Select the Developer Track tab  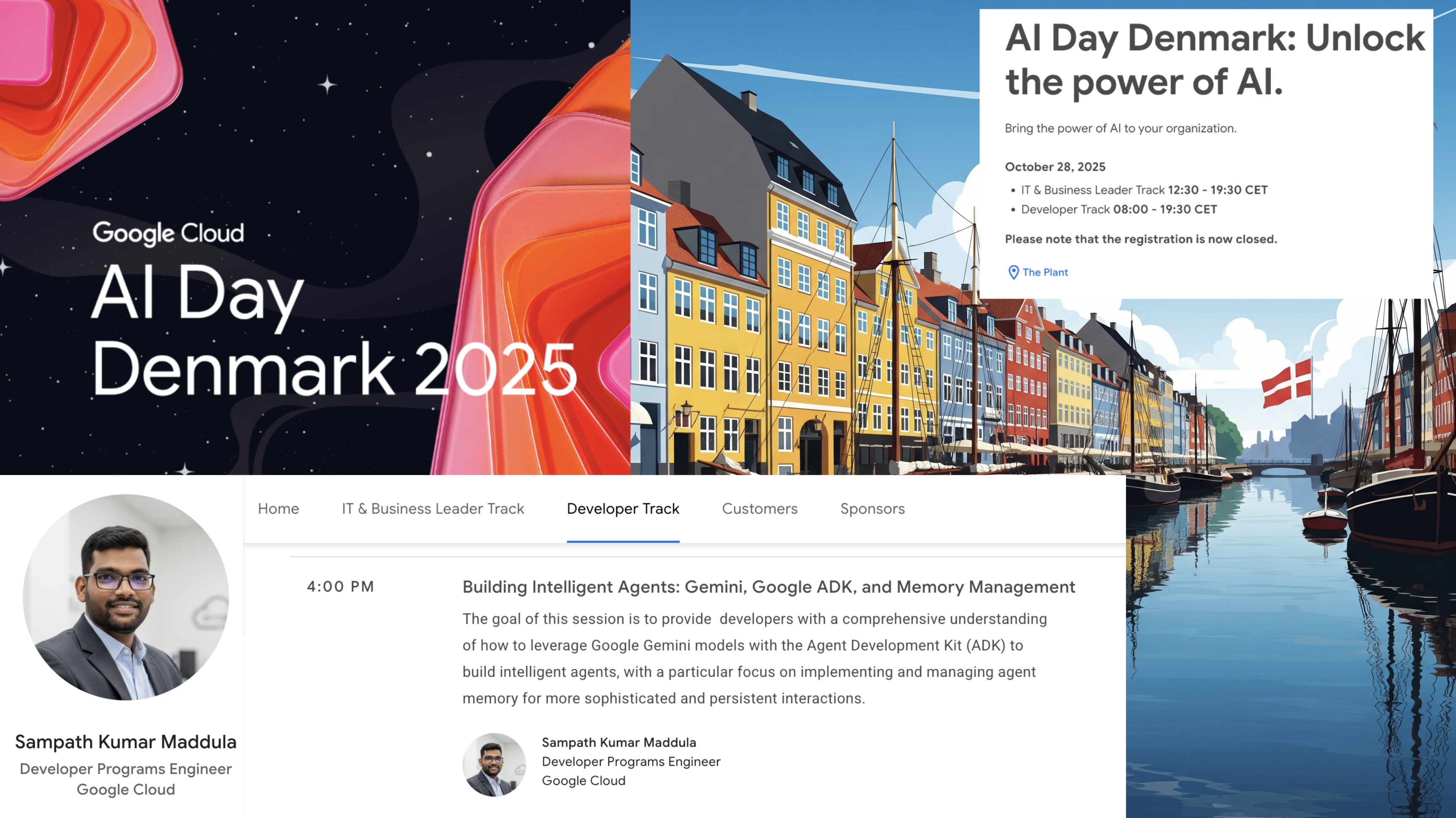(623, 508)
